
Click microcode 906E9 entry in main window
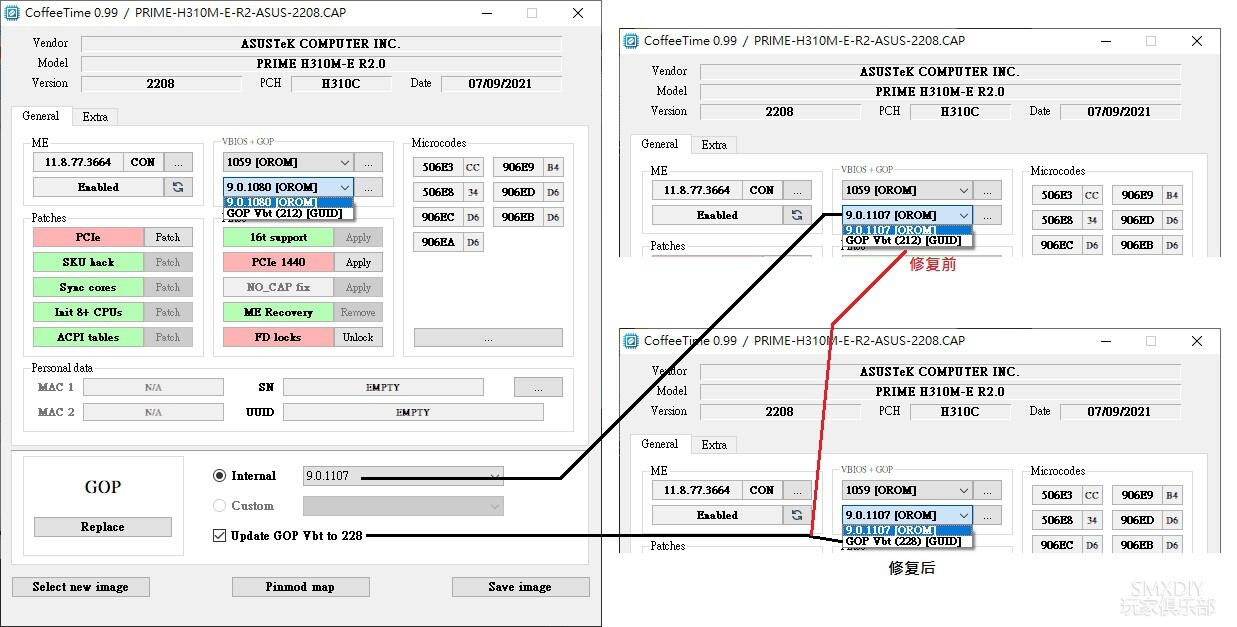(x=518, y=167)
